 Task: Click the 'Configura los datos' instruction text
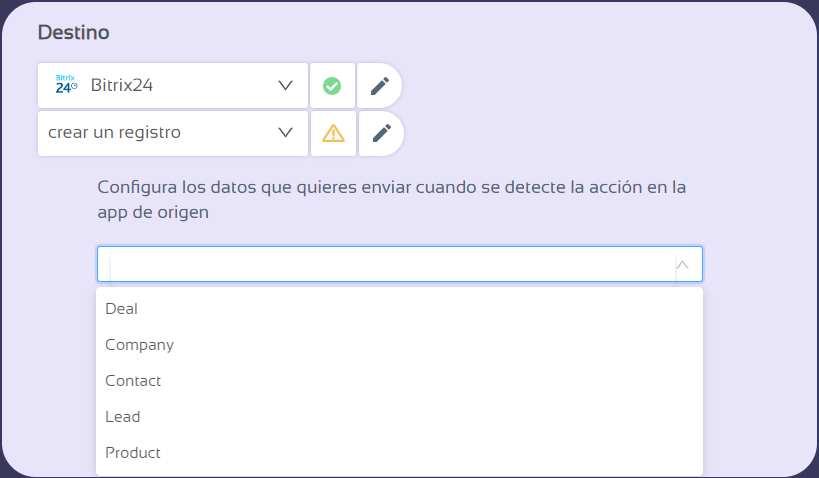(391, 187)
